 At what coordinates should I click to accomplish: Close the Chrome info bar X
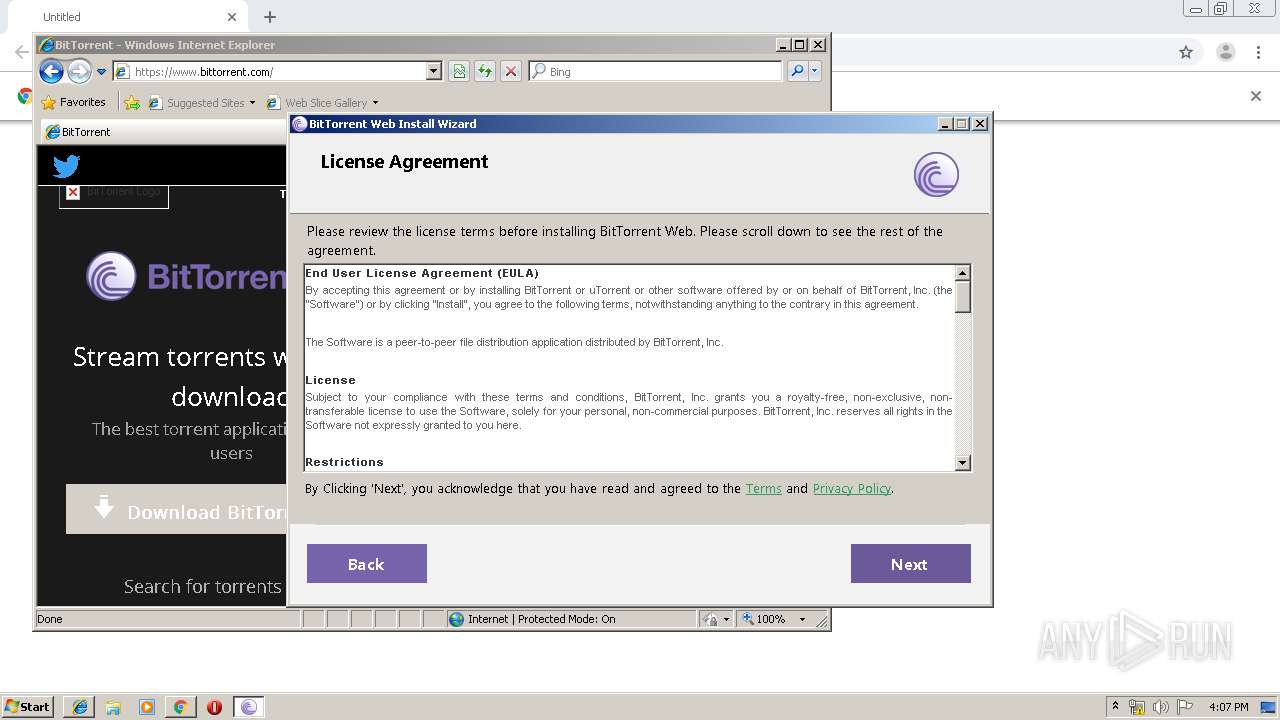click(1256, 96)
